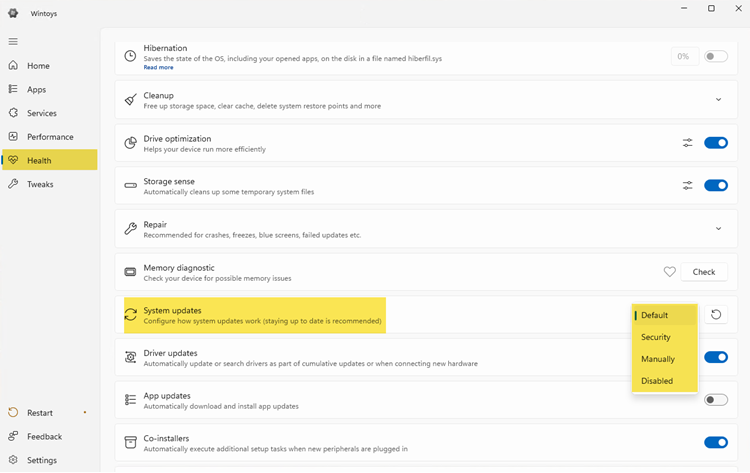Image resolution: width=750 pixels, height=473 pixels.
Task: Disable the Co-installers toggle
Action: (x=715, y=443)
